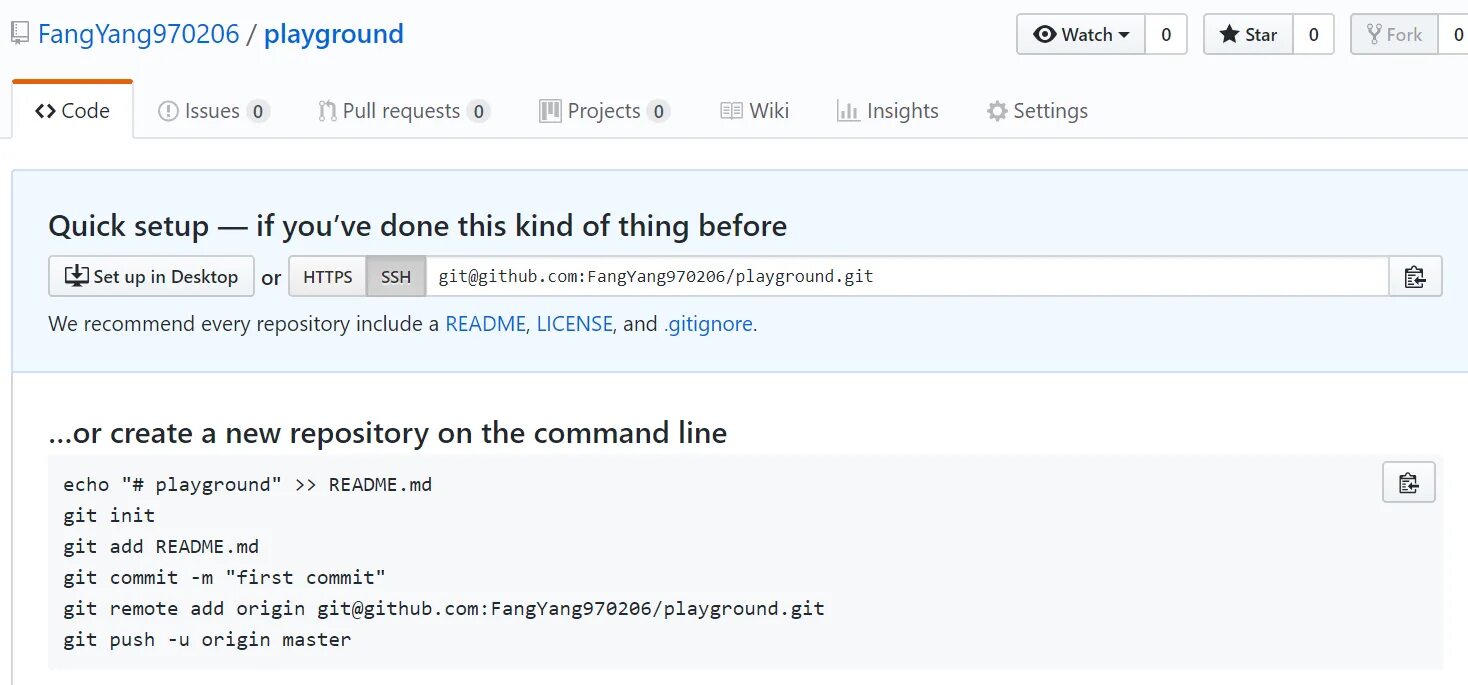This screenshot has height=685, width=1468.
Task: Open the Wiki tab
Action: [x=755, y=111]
